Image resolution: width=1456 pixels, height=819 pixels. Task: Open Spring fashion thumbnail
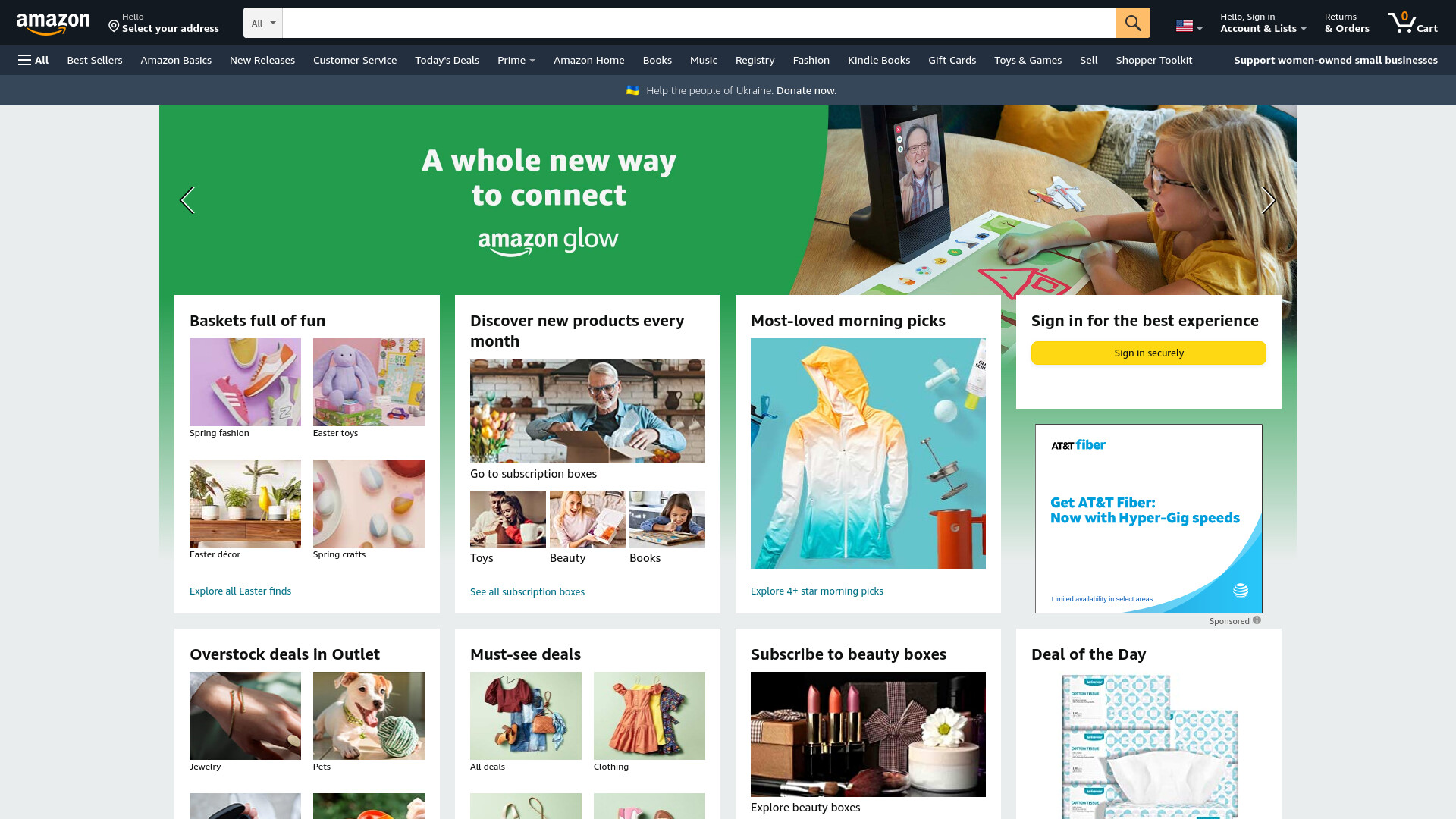[245, 382]
